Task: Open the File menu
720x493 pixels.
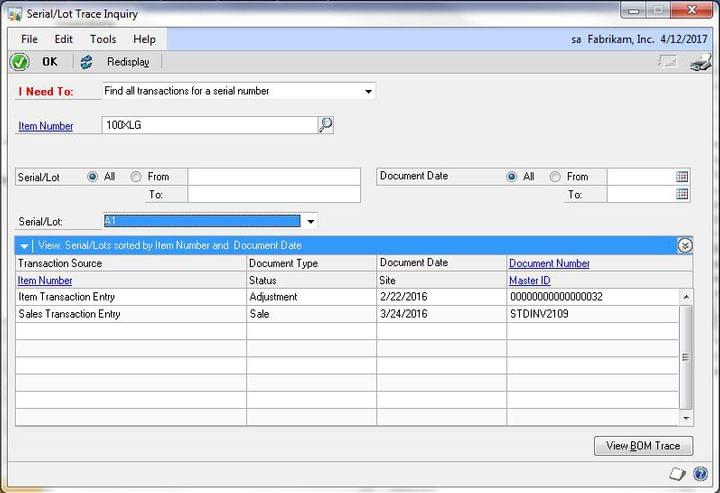Action: pyautogui.click(x=29, y=39)
